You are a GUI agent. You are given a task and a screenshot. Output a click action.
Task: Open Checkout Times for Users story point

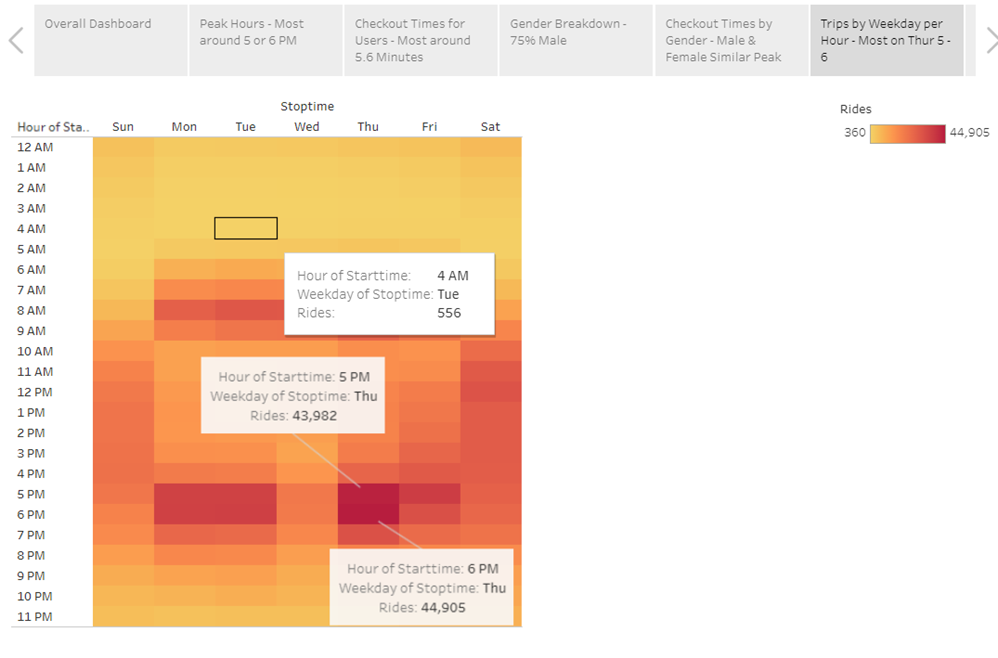[420, 40]
